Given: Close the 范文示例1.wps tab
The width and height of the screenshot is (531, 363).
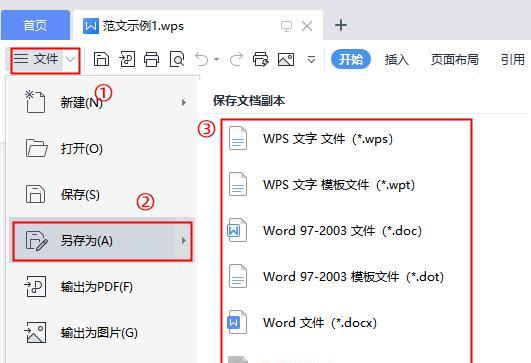Looking at the screenshot, I should point(307,26).
